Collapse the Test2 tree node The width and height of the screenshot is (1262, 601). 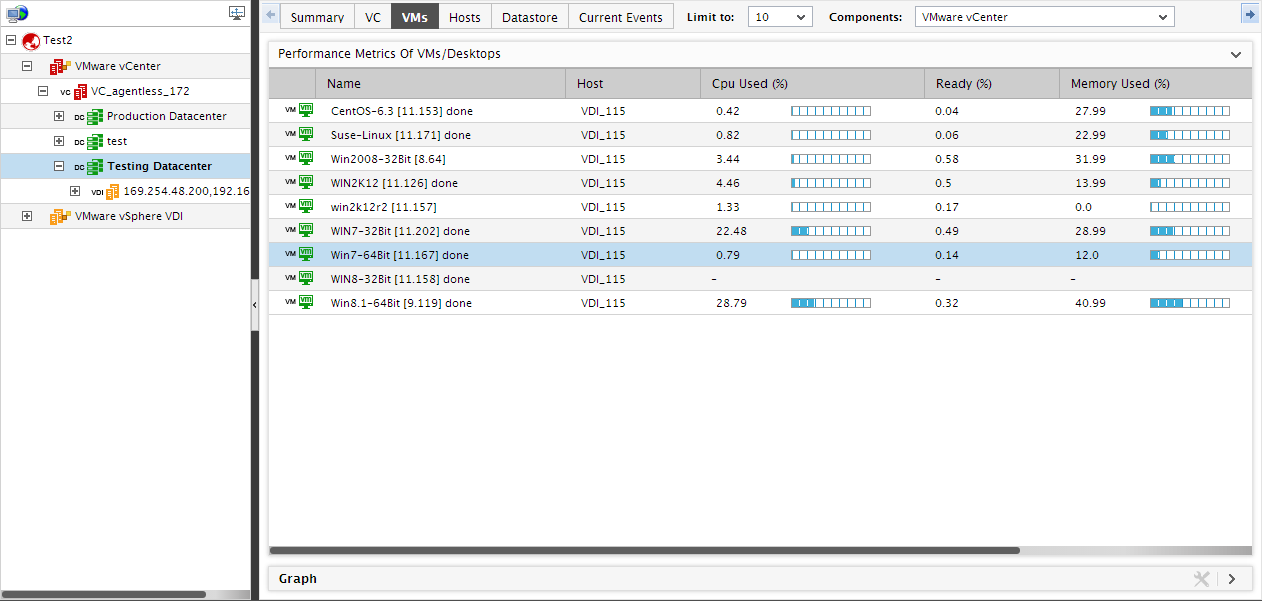point(11,41)
